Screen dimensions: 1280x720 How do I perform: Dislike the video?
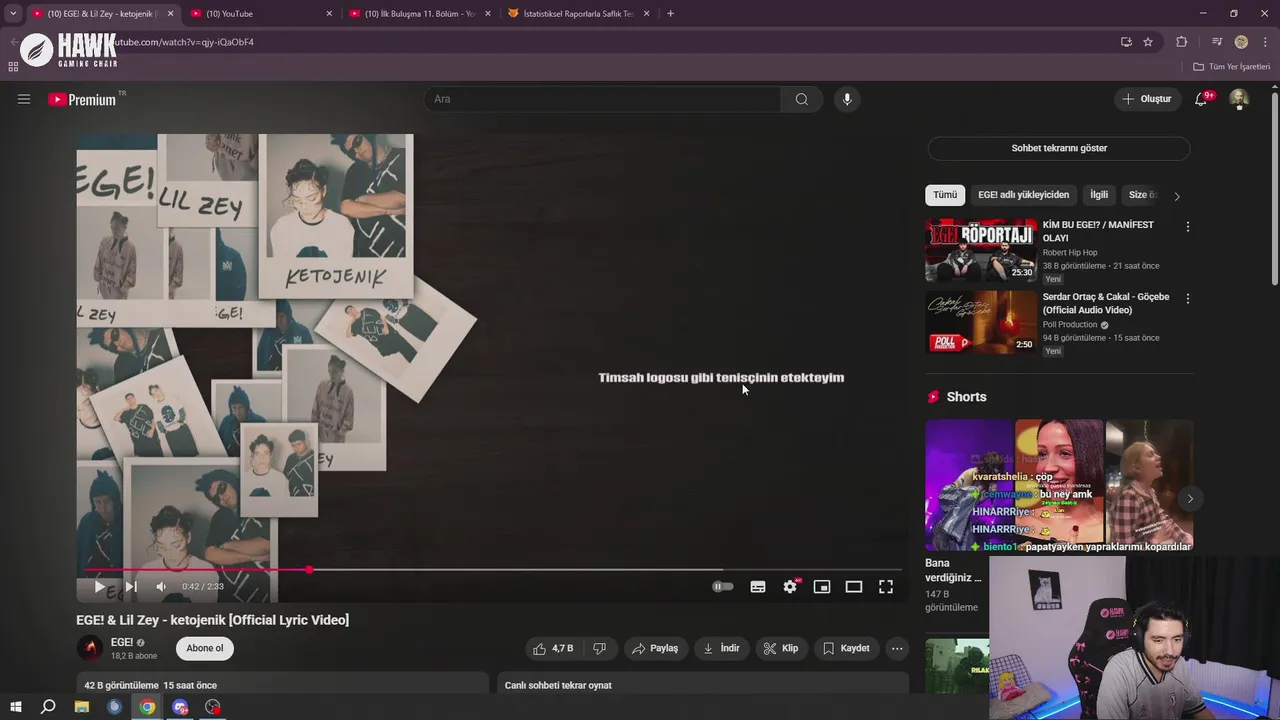tap(600, 648)
